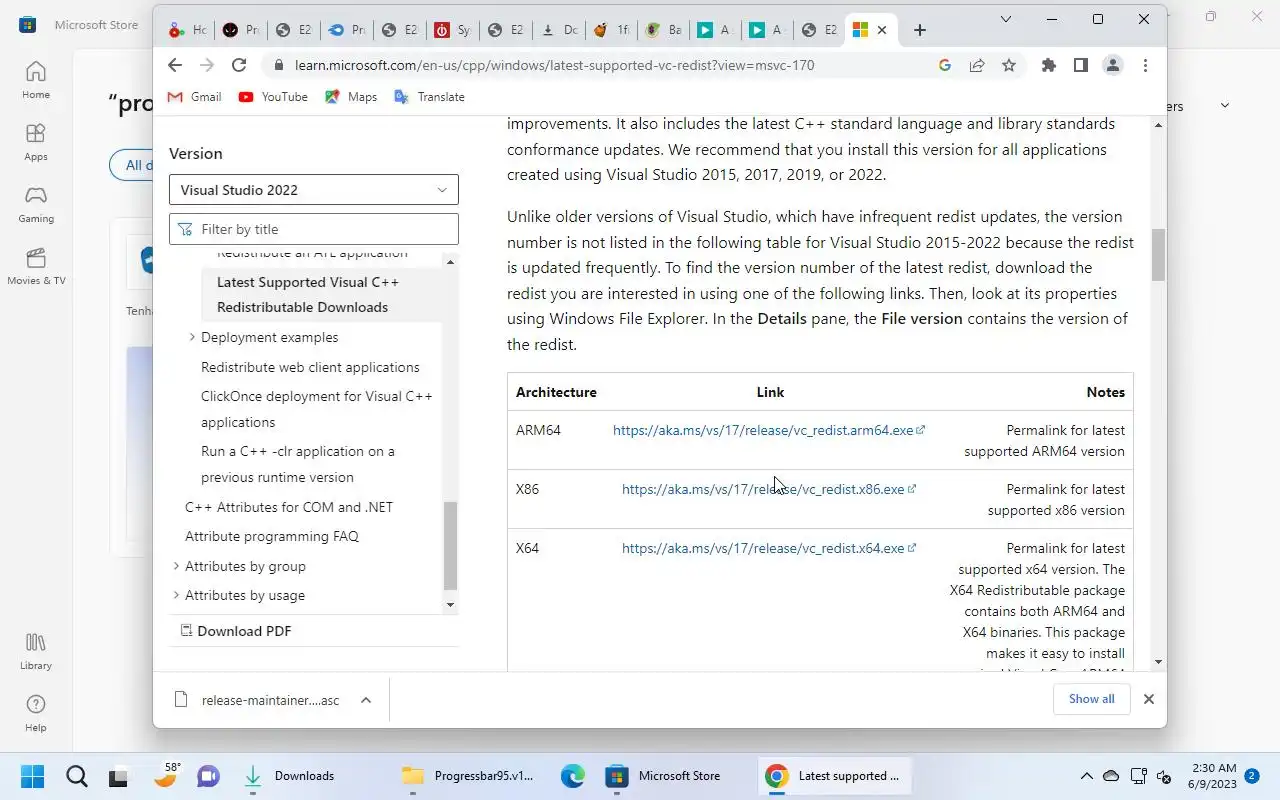Open Task View on taskbar
The width and height of the screenshot is (1280, 800).
coord(120,776)
